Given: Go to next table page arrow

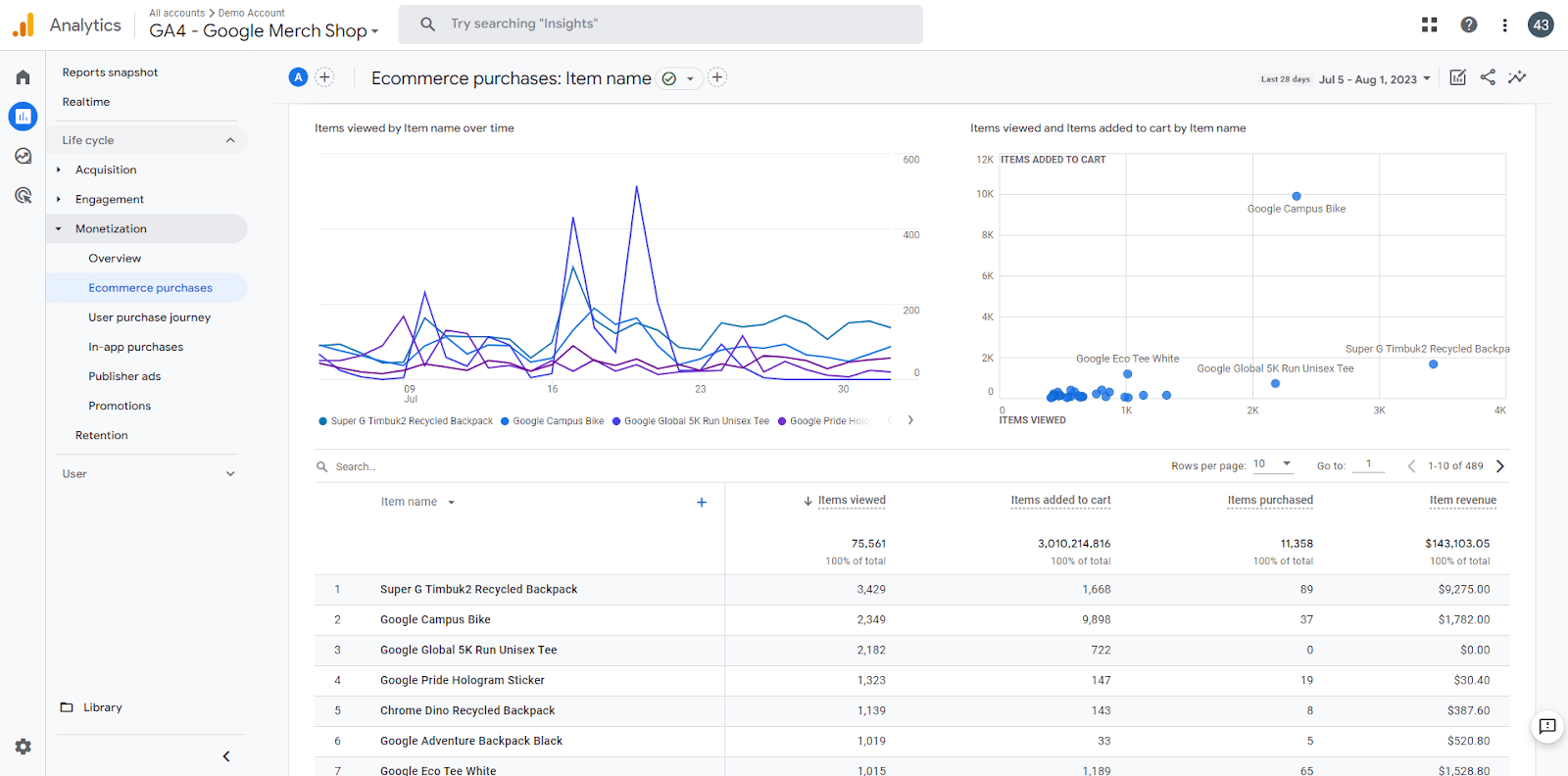Looking at the screenshot, I should [1499, 466].
